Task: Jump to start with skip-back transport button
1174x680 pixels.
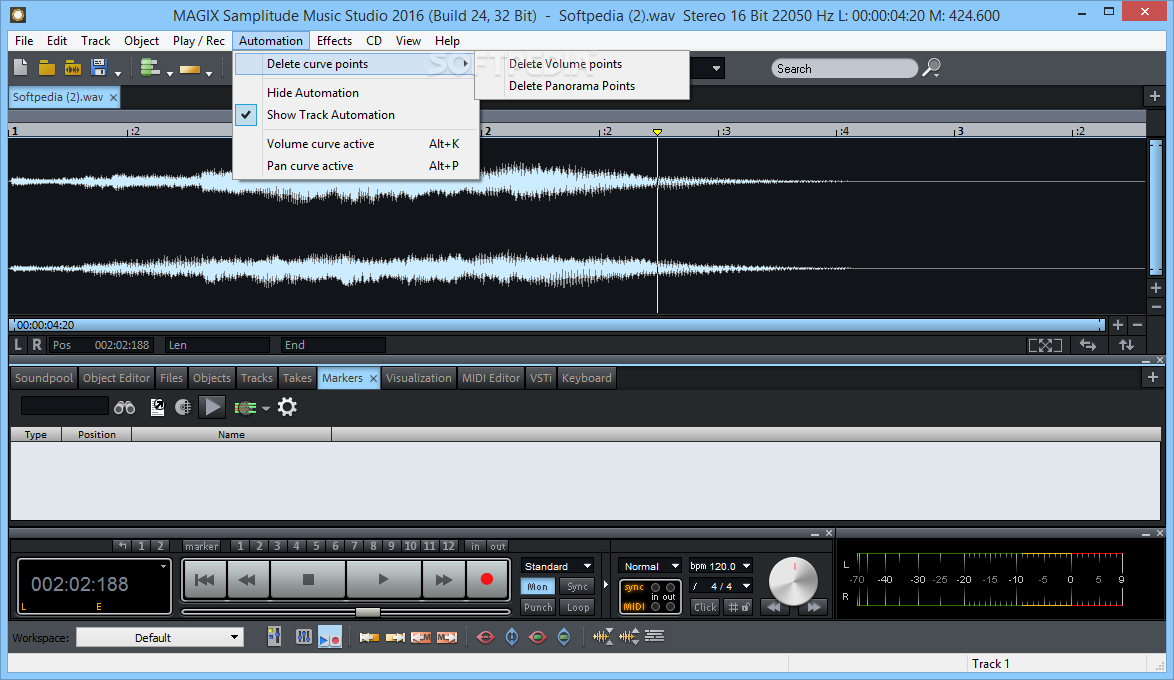Action: [x=204, y=580]
